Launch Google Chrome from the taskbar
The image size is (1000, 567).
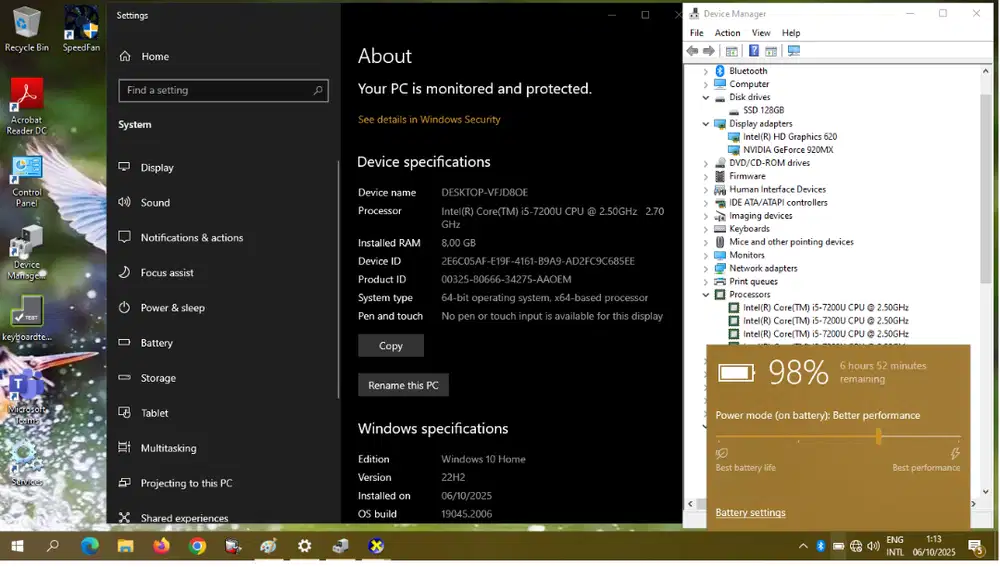[197, 546]
